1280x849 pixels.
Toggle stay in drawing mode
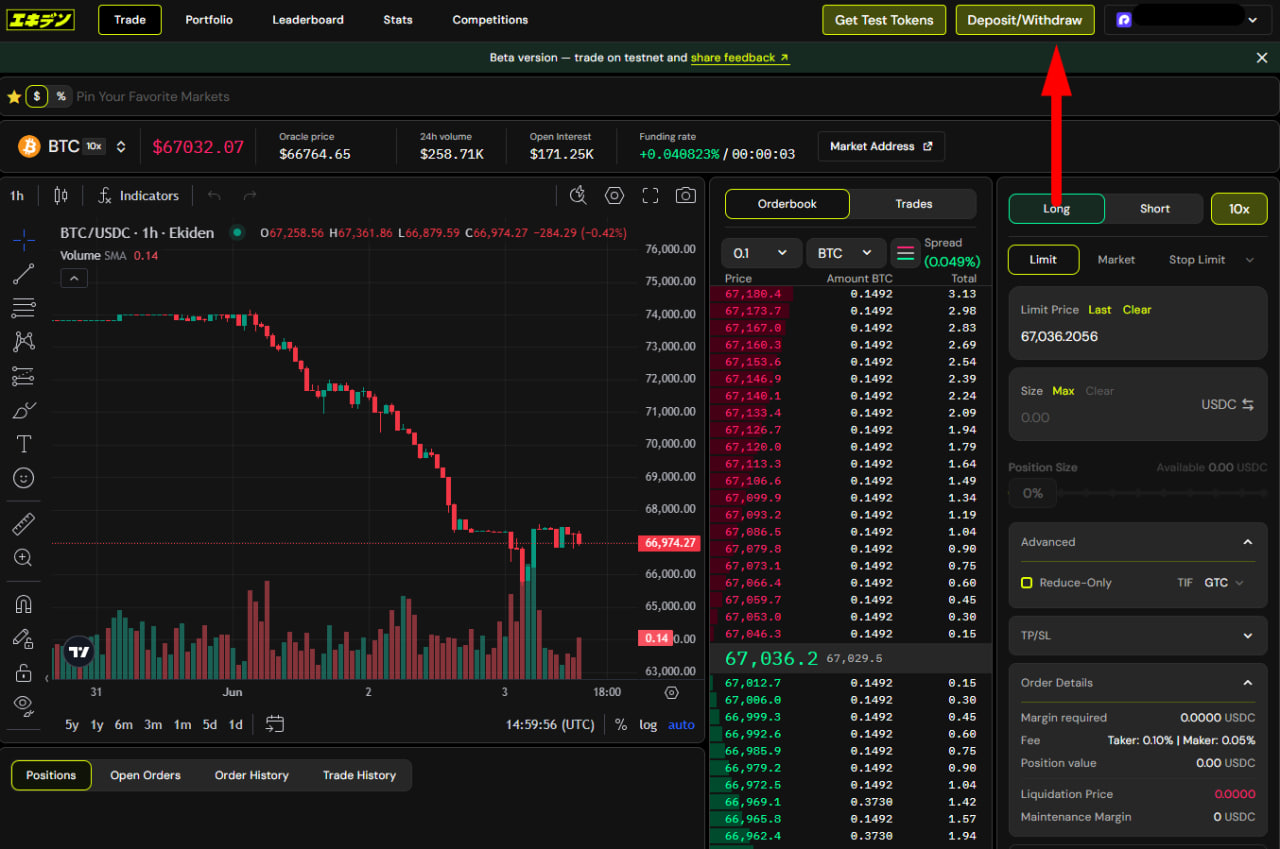coord(24,638)
